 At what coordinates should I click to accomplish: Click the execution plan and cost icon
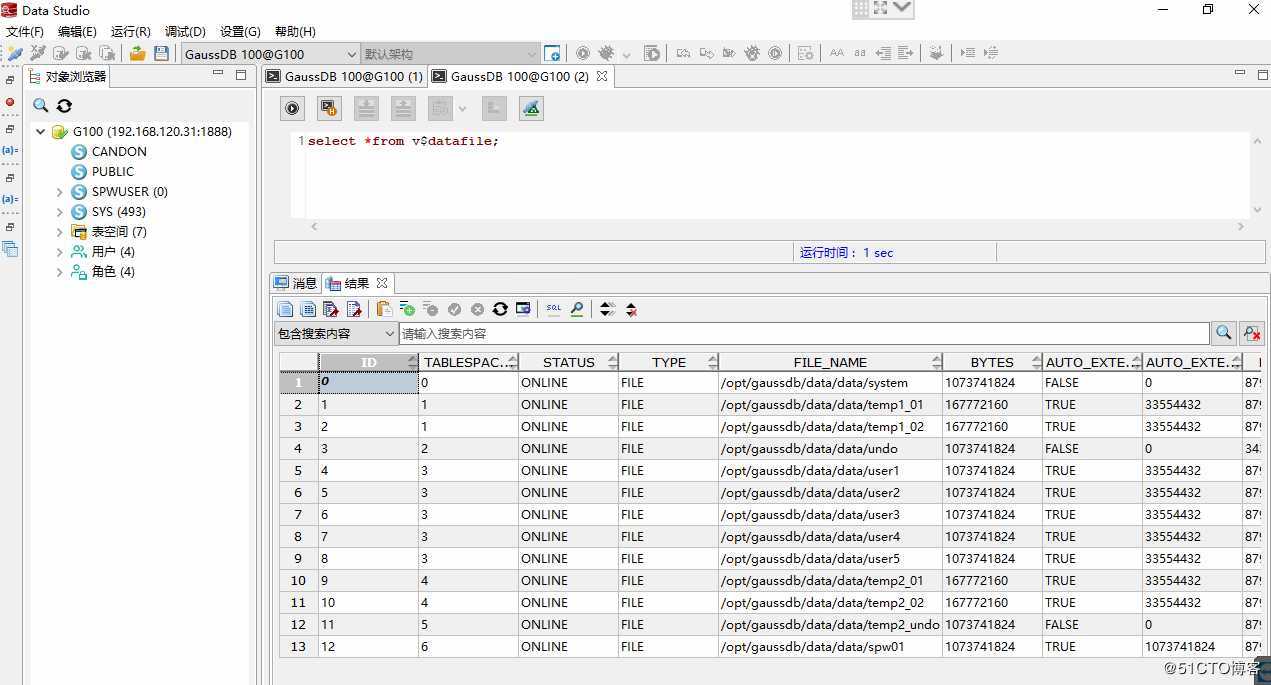click(531, 108)
